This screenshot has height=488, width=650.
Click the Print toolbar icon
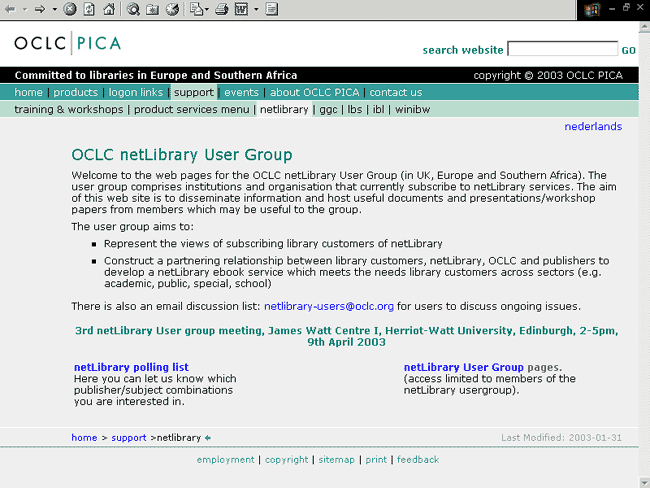[x=222, y=9]
